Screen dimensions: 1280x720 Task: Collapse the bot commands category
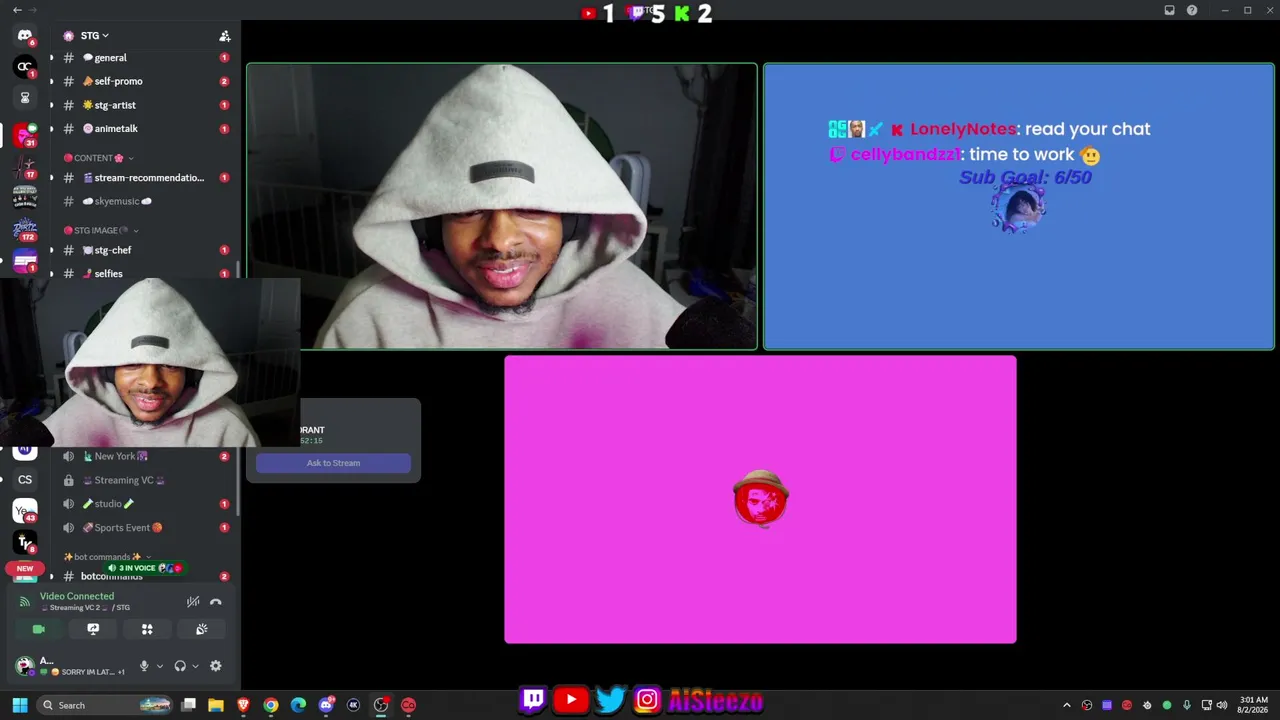click(x=107, y=557)
